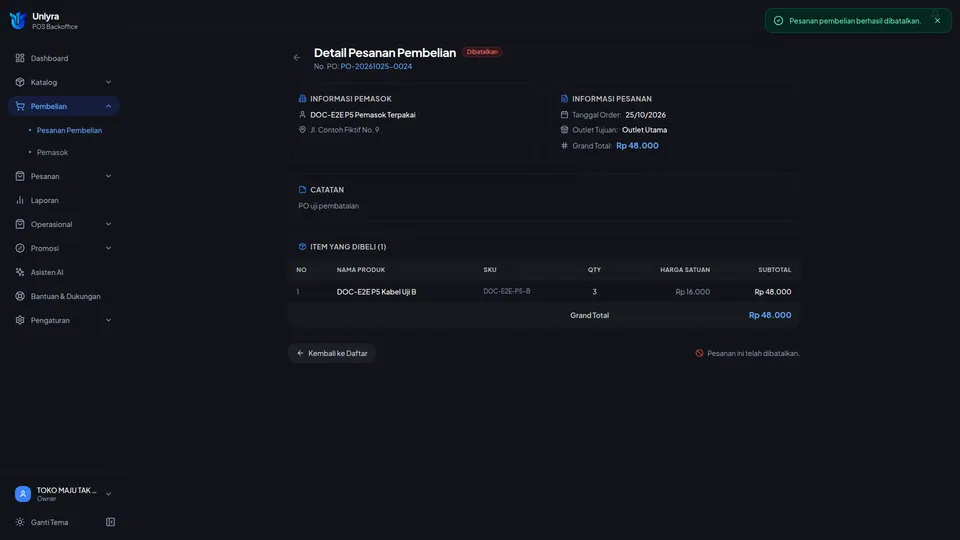Click the Laporan chart icon
The image size is (960, 540).
20,200
